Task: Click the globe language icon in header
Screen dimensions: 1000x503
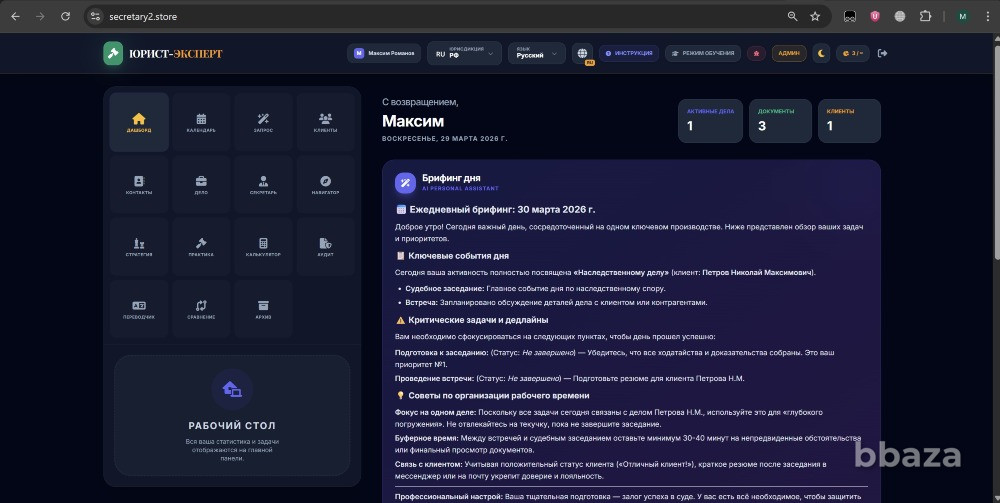Action: [582, 54]
